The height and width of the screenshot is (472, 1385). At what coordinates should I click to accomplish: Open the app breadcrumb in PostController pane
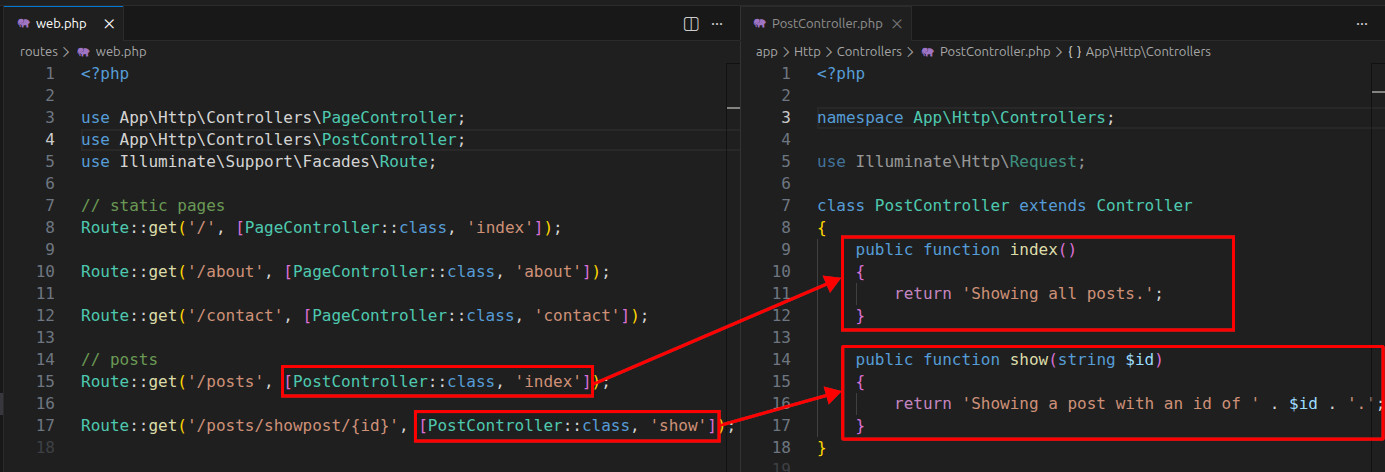pos(766,51)
